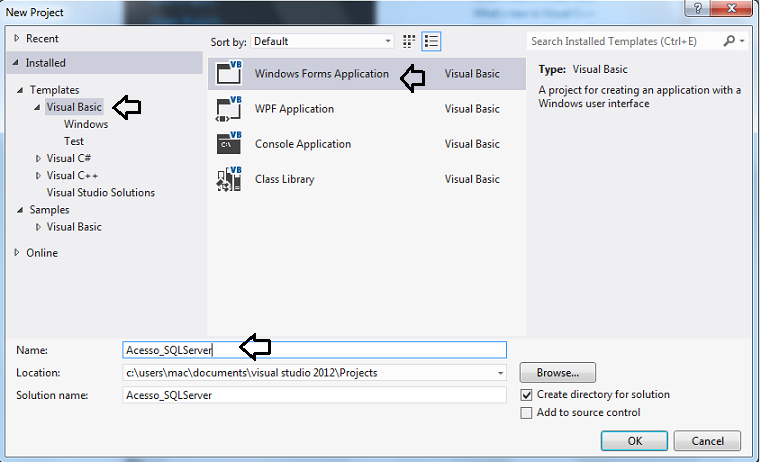Click the Recent section label
The height and width of the screenshot is (462, 761).
click(42, 38)
